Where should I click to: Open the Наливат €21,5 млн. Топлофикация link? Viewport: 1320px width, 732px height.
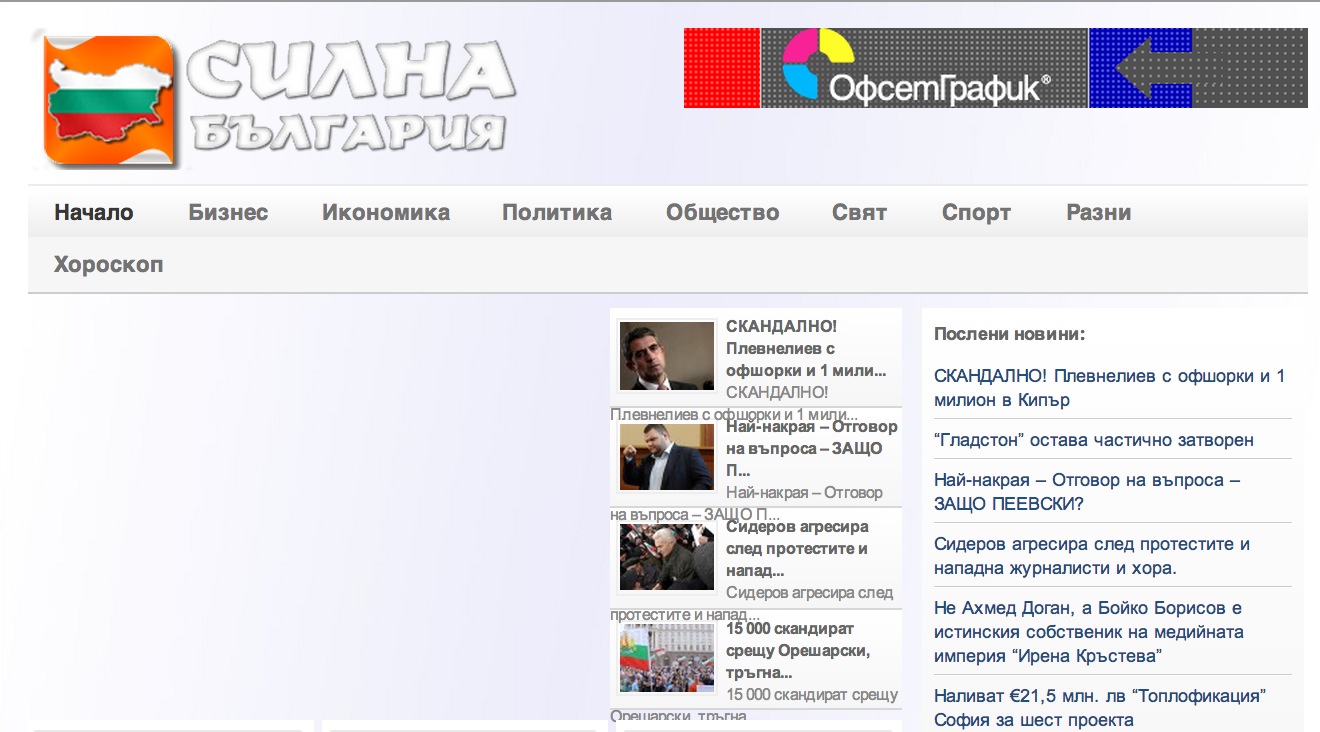[1100, 707]
